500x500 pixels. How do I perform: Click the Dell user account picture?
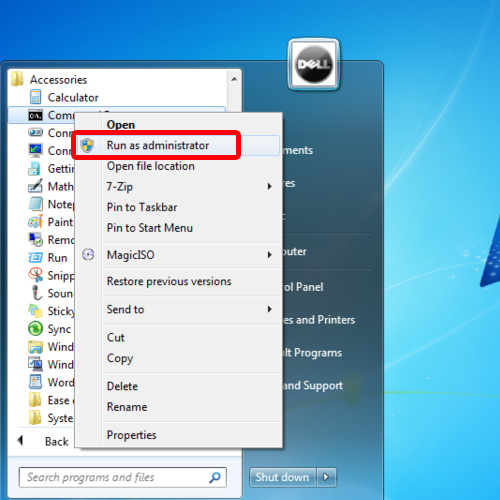point(314,64)
